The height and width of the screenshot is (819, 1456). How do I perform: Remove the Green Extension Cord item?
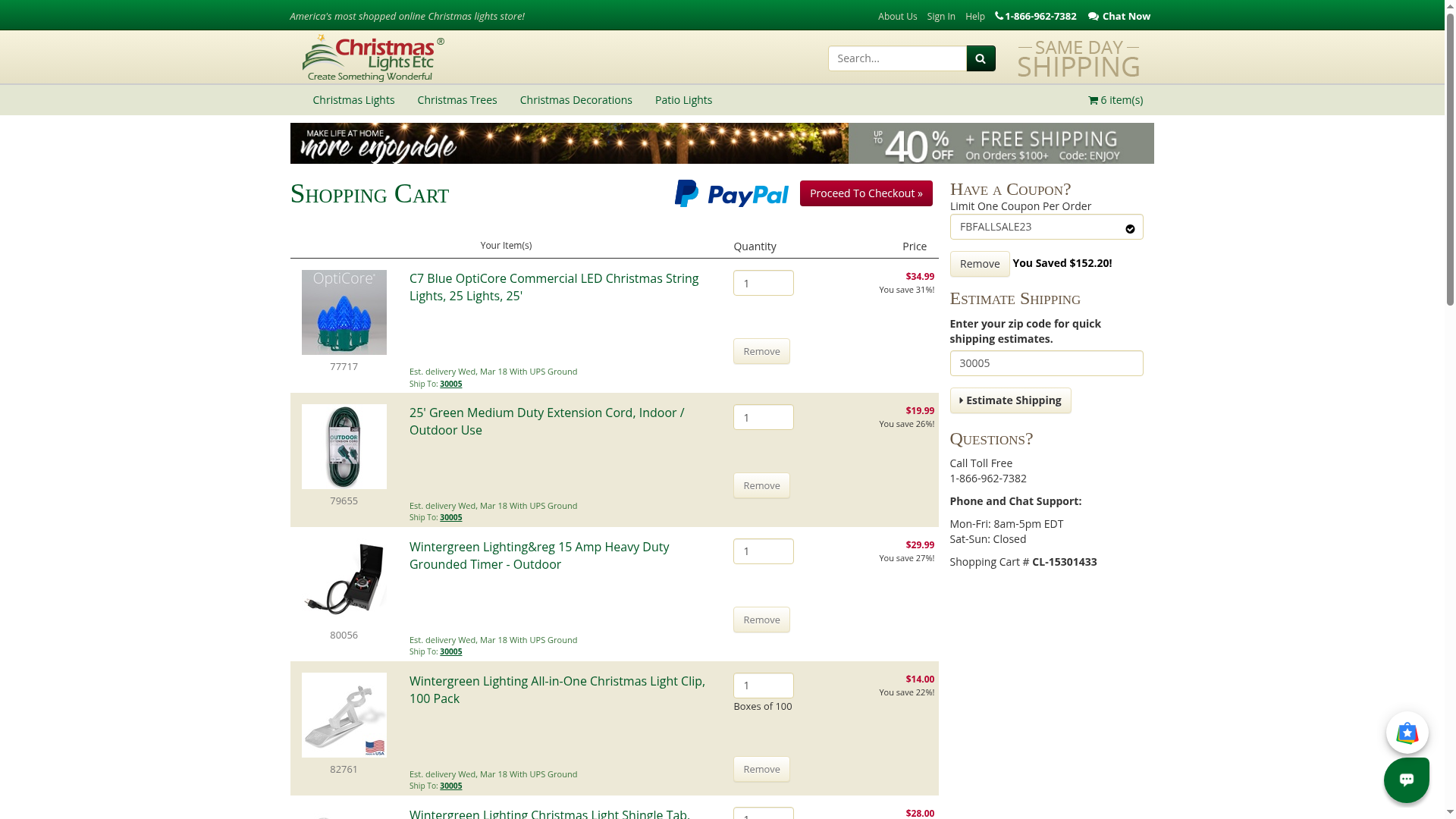[x=761, y=485]
